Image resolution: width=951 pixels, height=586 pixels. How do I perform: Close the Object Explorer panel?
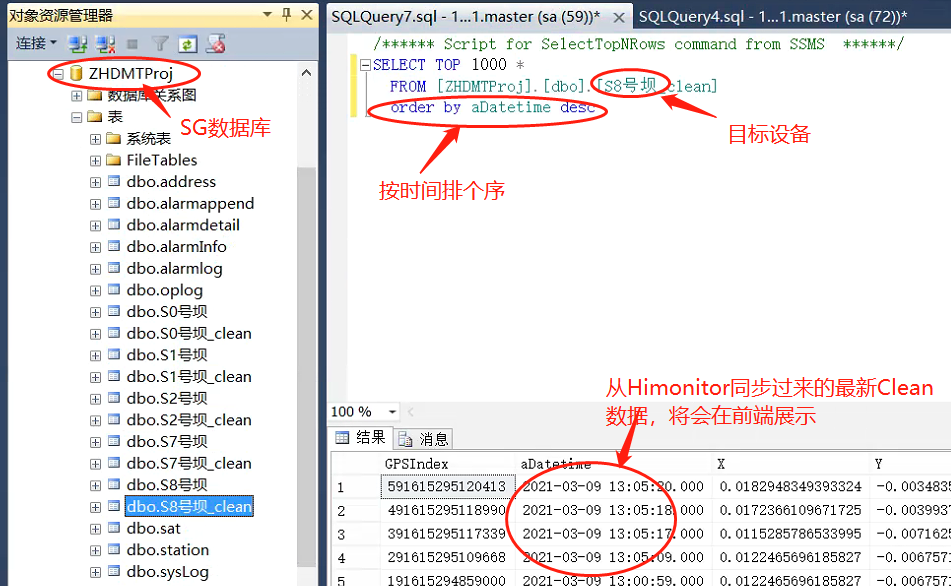(x=307, y=14)
